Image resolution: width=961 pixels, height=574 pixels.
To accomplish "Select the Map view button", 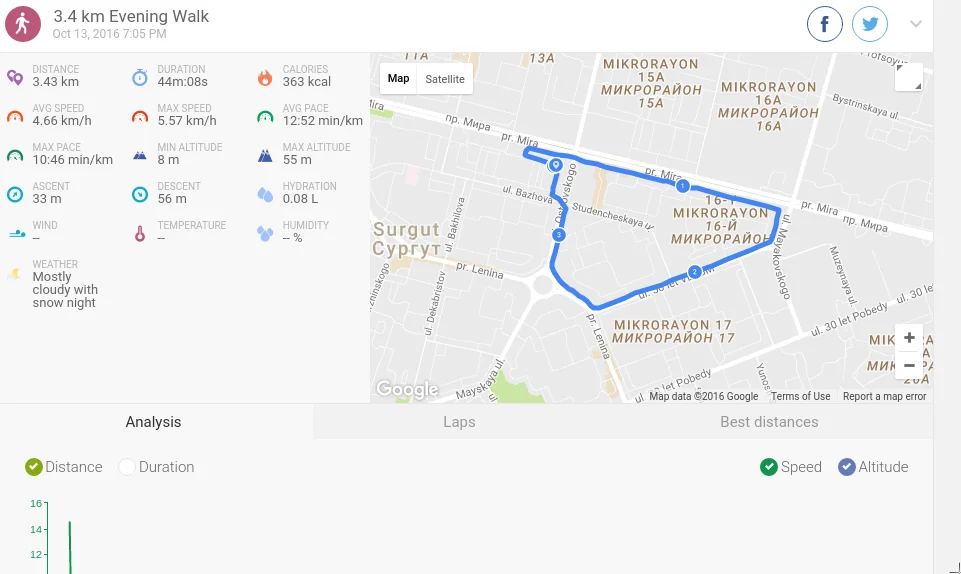I will [398, 78].
